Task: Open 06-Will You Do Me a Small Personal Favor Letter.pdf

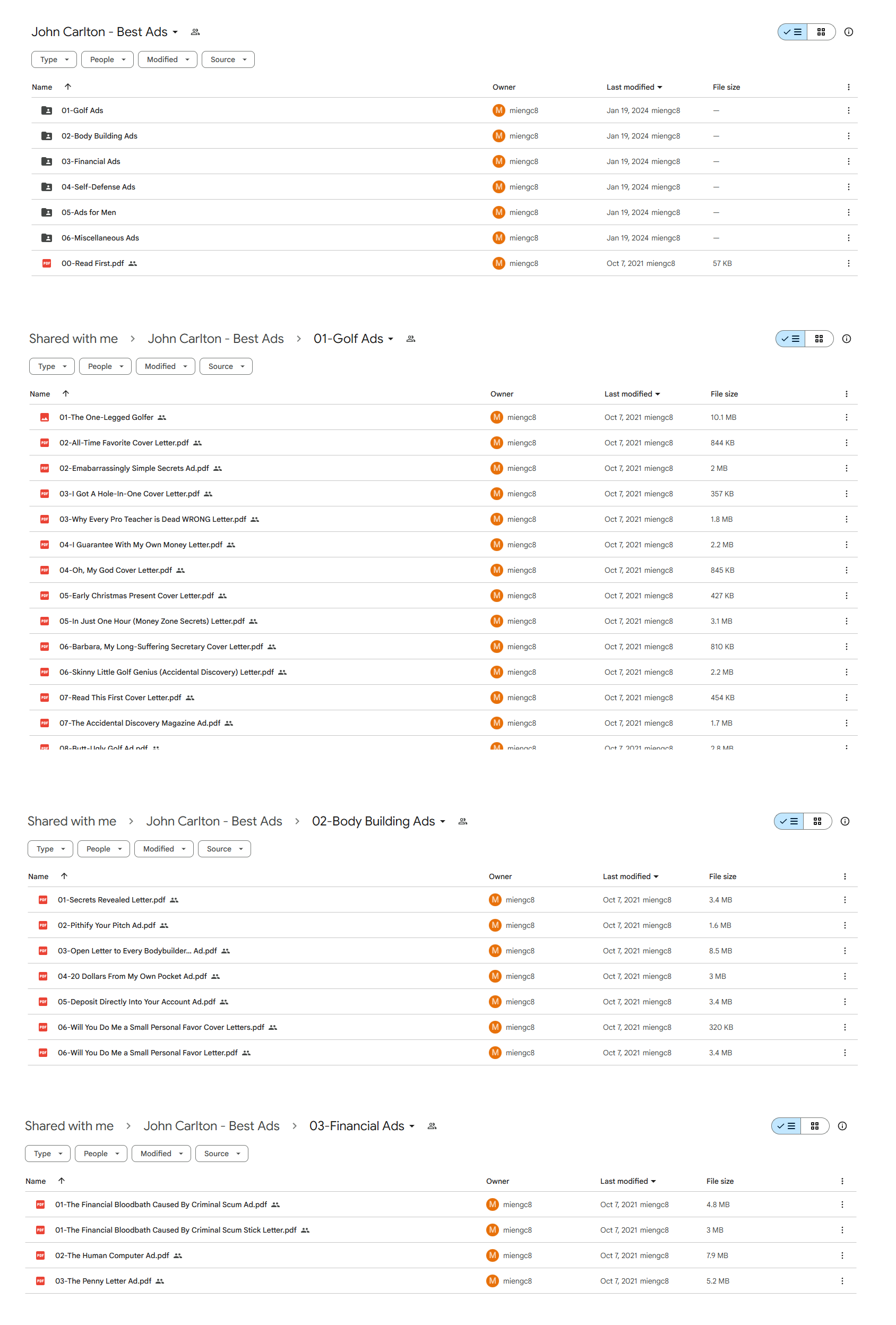Action: pyautogui.click(x=148, y=1053)
